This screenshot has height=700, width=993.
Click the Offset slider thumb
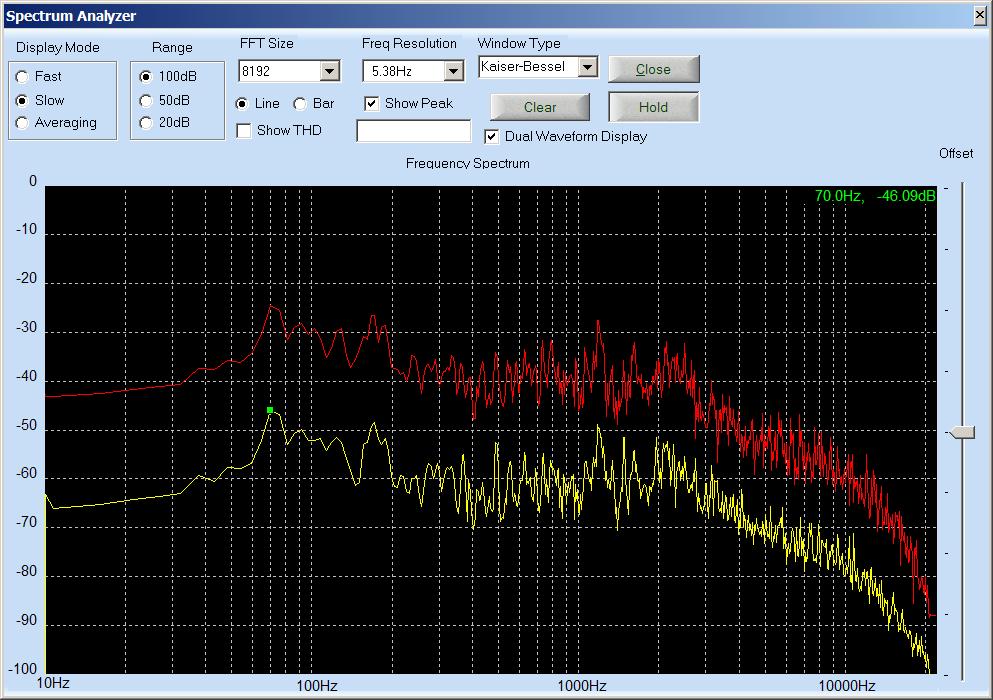click(x=963, y=433)
